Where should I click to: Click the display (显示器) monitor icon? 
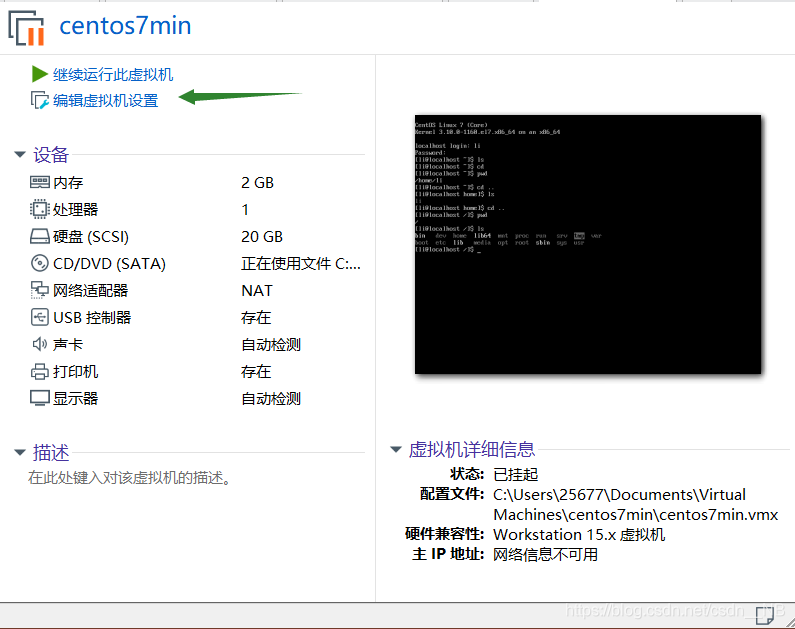[x=40, y=398]
